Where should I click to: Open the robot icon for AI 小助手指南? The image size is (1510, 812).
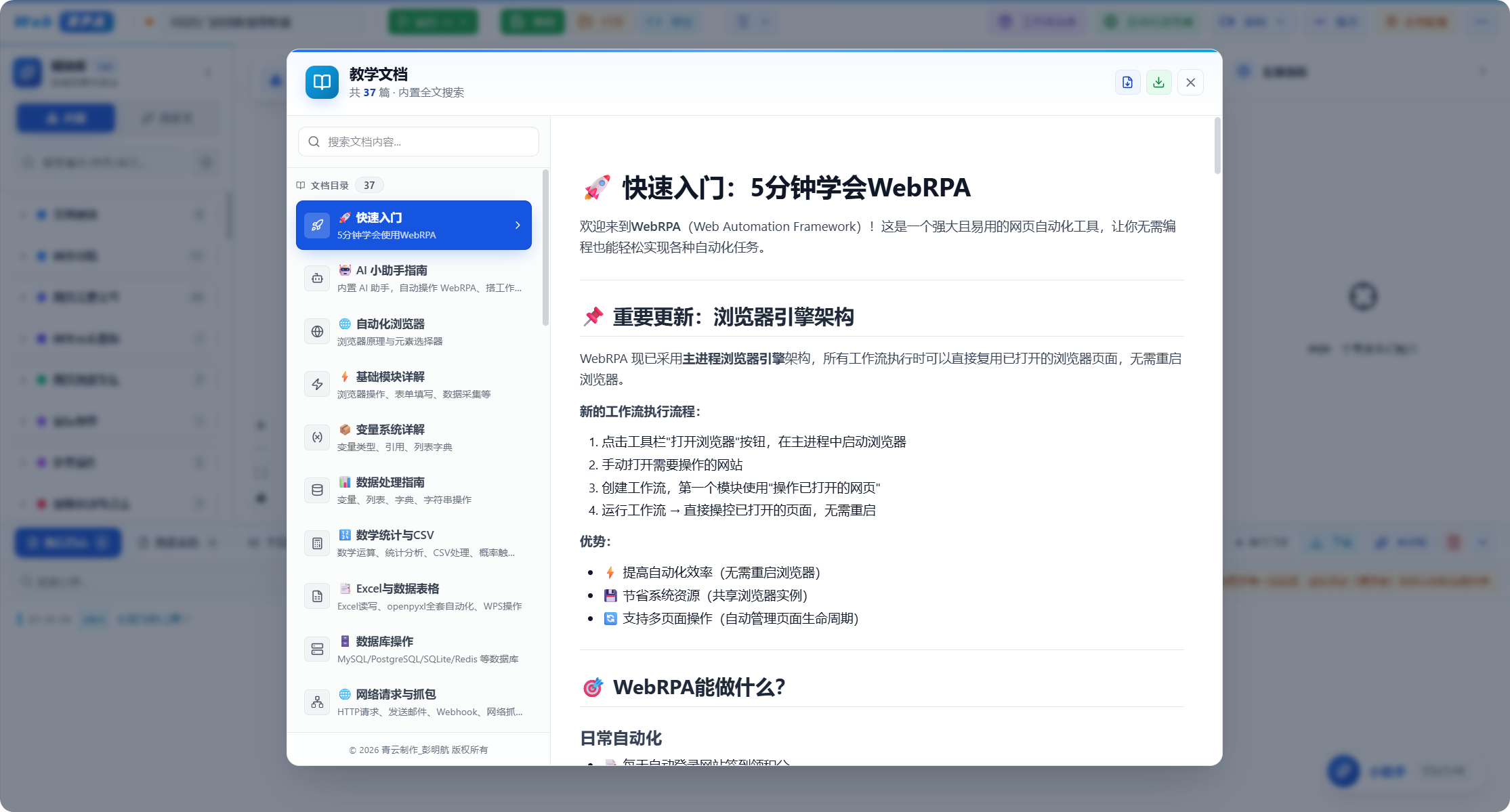[317, 278]
